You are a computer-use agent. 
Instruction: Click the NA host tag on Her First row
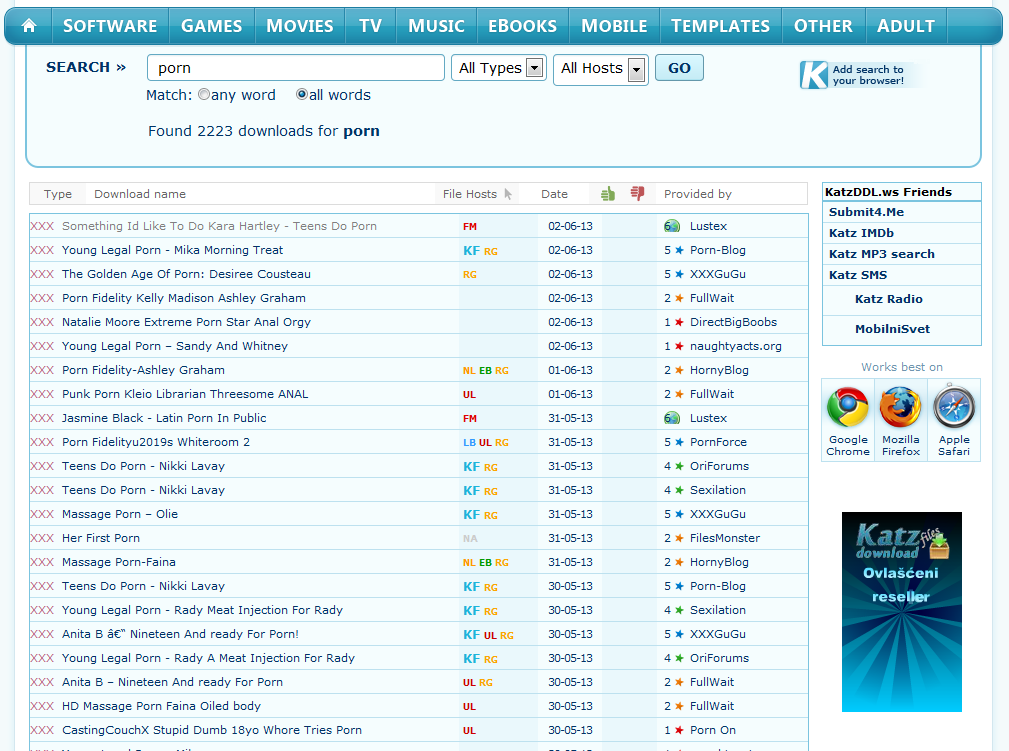pyautogui.click(x=470, y=539)
